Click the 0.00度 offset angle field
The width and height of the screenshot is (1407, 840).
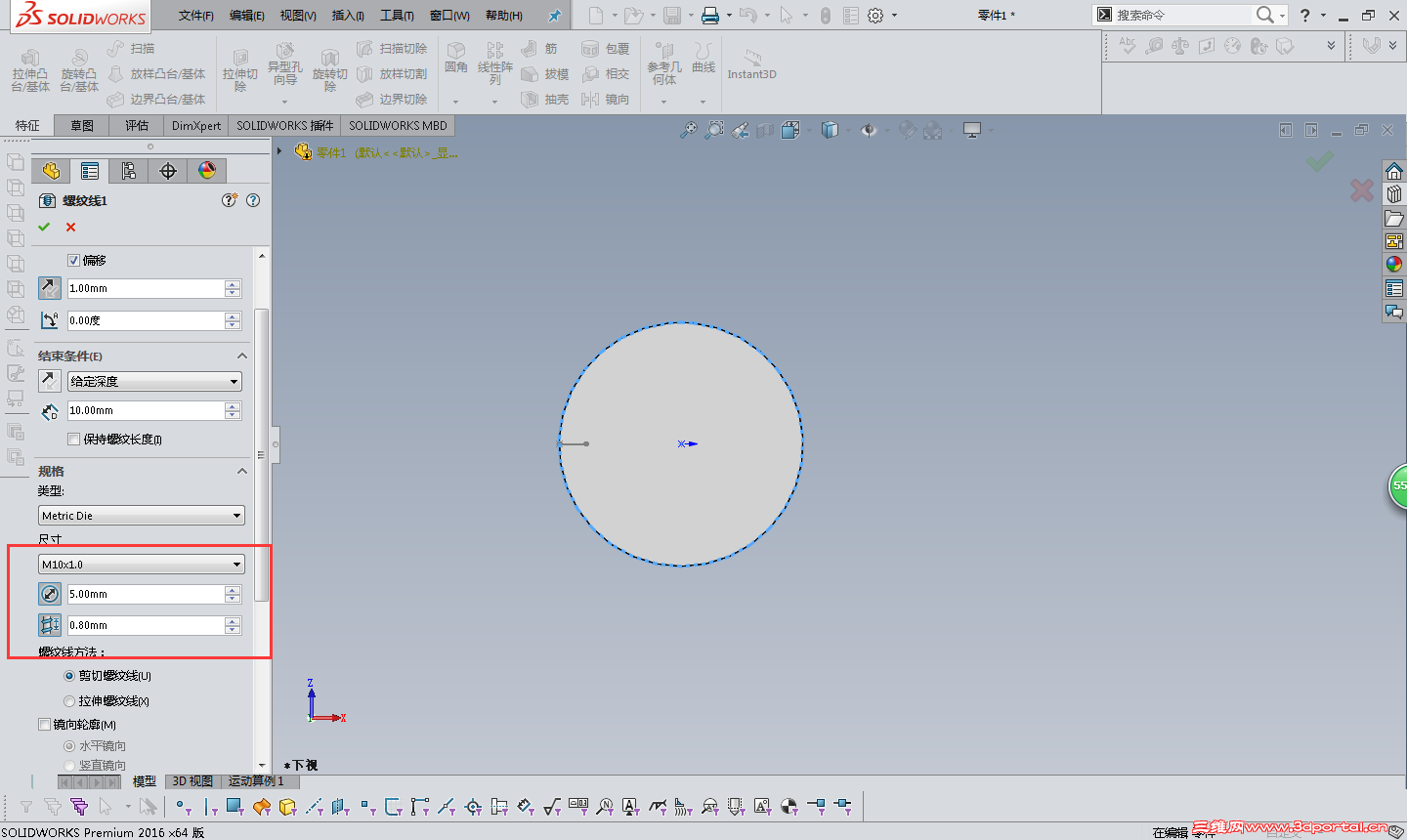click(x=146, y=320)
